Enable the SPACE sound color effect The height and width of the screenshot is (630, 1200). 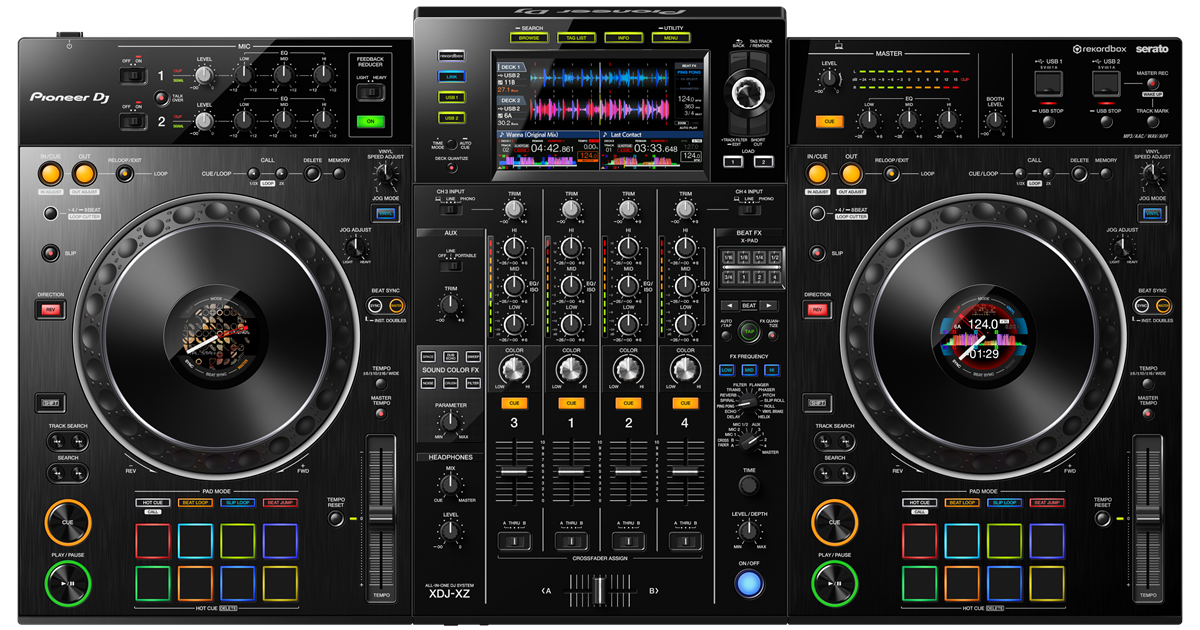pyautogui.click(x=428, y=356)
